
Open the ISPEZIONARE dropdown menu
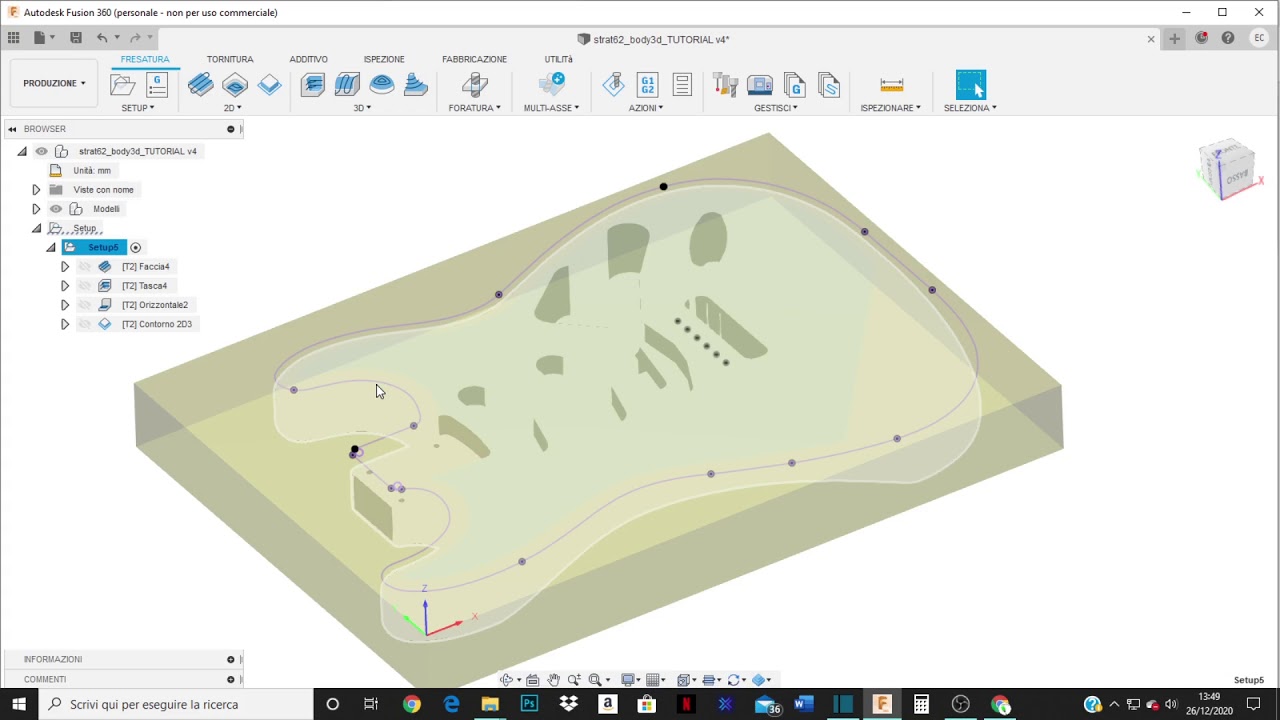pos(891,108)
